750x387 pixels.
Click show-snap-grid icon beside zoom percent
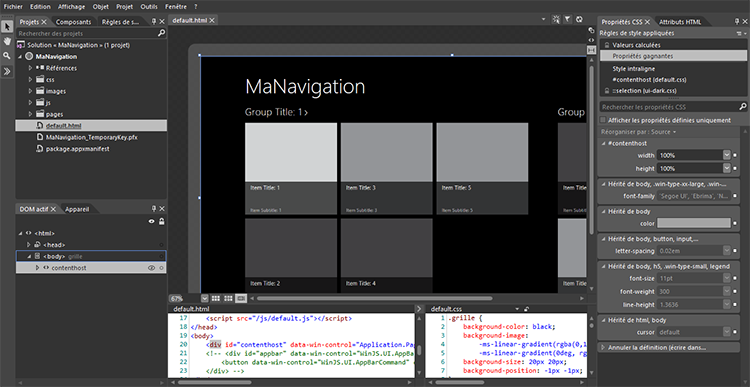click(216, 298)
